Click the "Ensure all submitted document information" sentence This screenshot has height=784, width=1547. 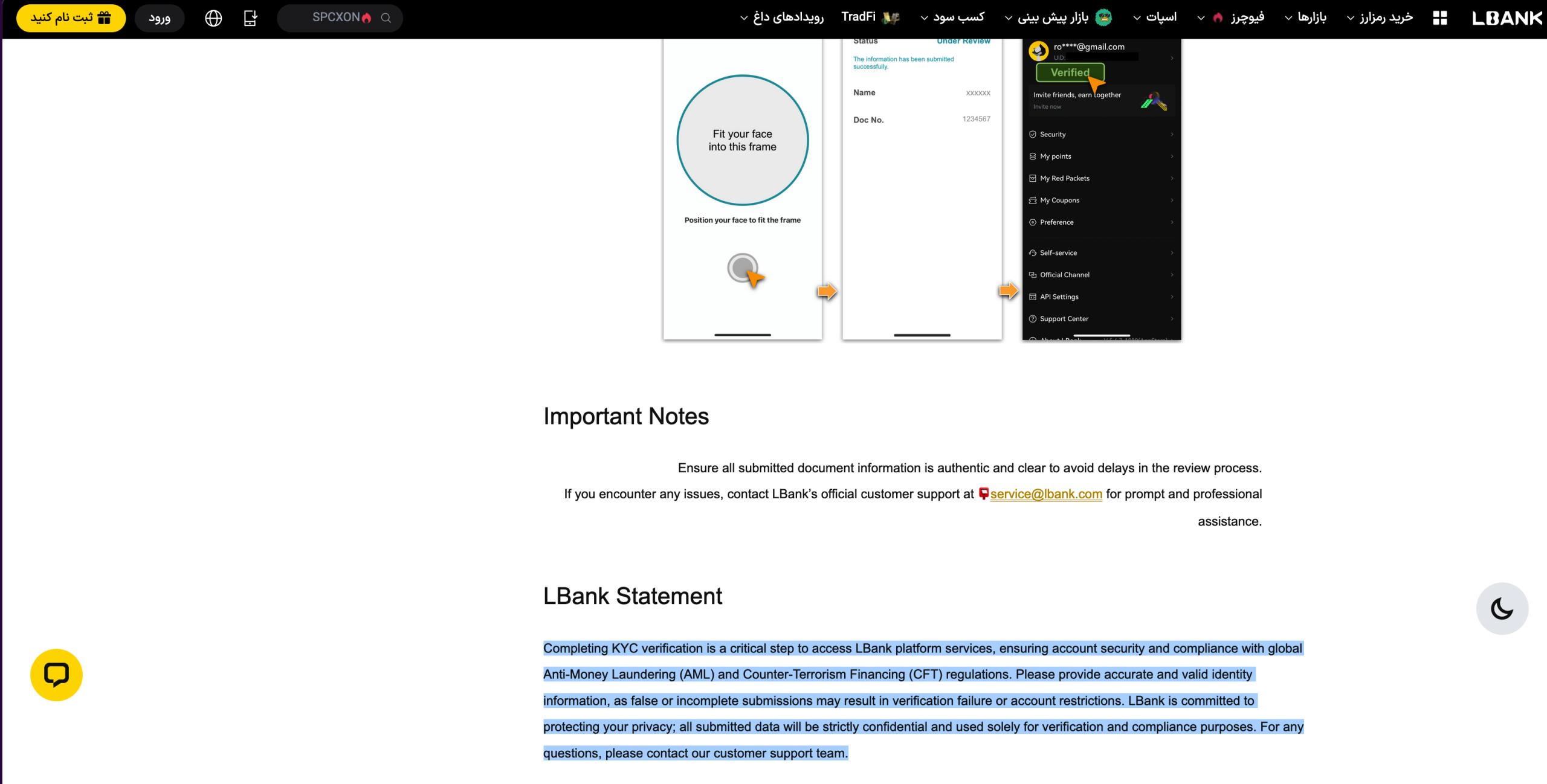coord(970,468)
